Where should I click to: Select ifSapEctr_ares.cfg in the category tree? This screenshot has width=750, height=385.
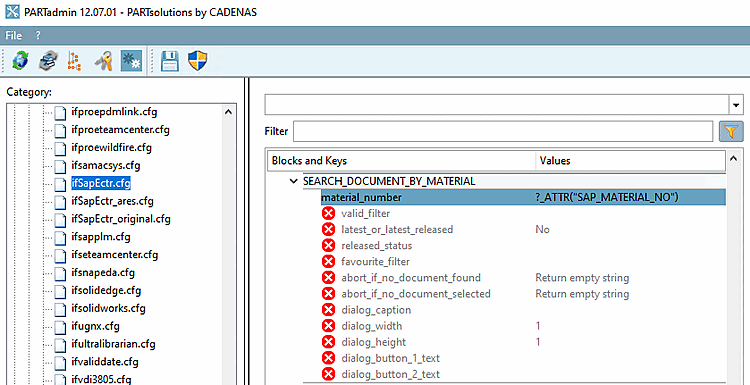pyautogui.click(x=112, y=201)
